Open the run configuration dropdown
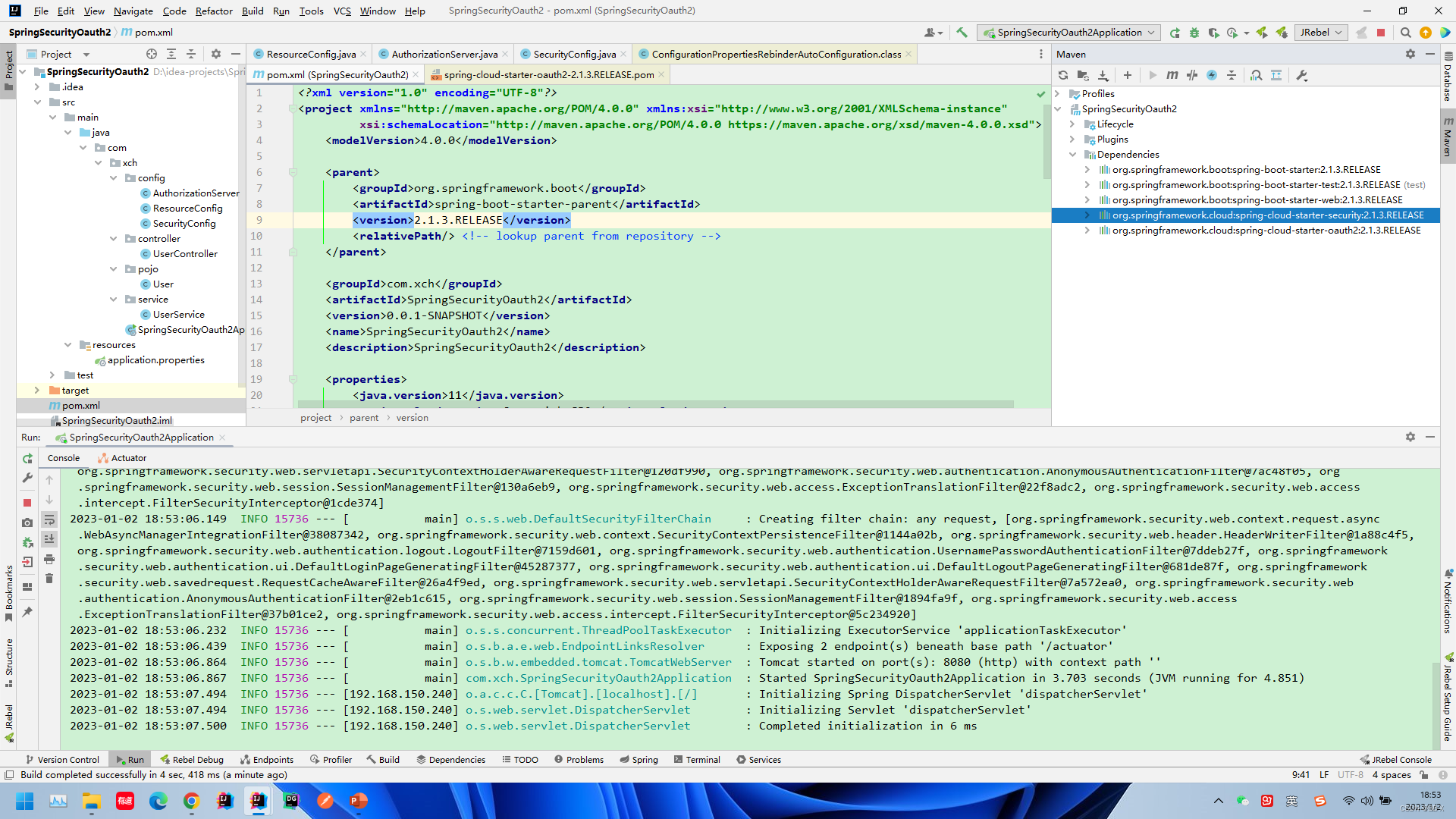The image size is (1456, 819). [x=1069, y=33]
